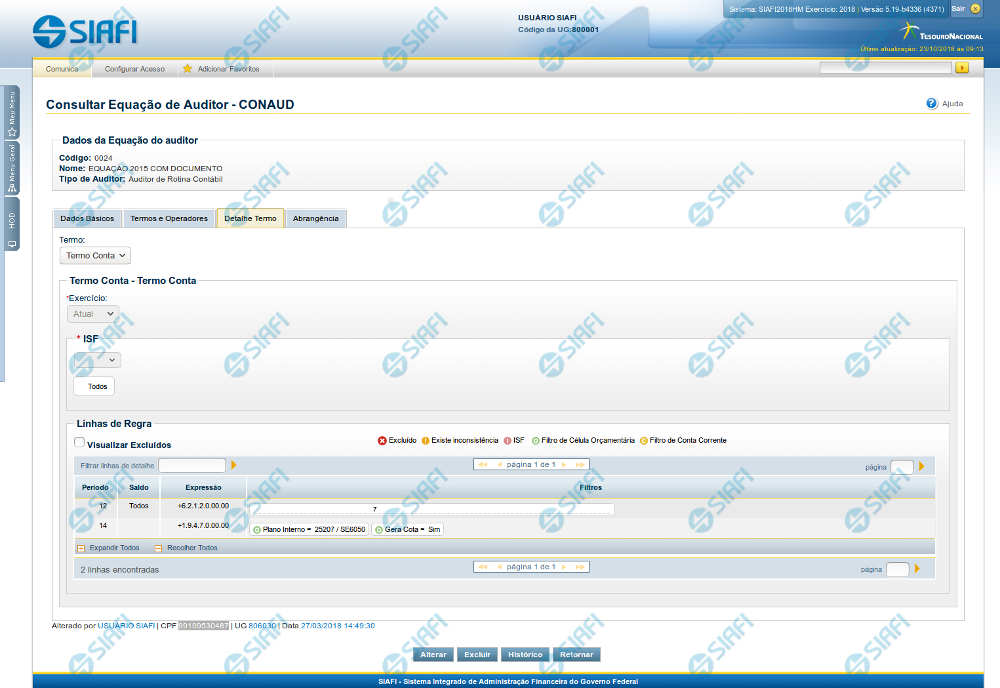Click the yellow go arrow beside the top search field
The height and width of the screenshot is (688, 1000).
[962, 68]
